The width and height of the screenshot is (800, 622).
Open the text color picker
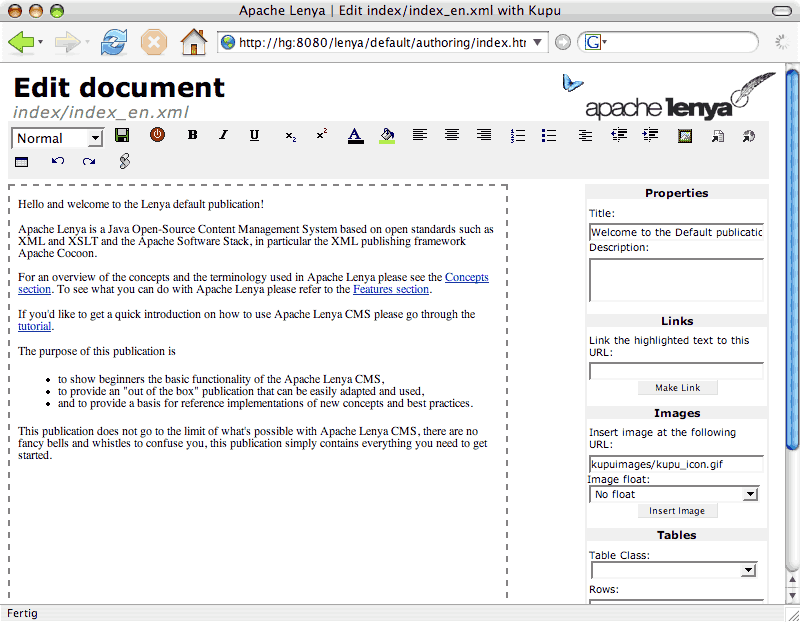point(355,135)
